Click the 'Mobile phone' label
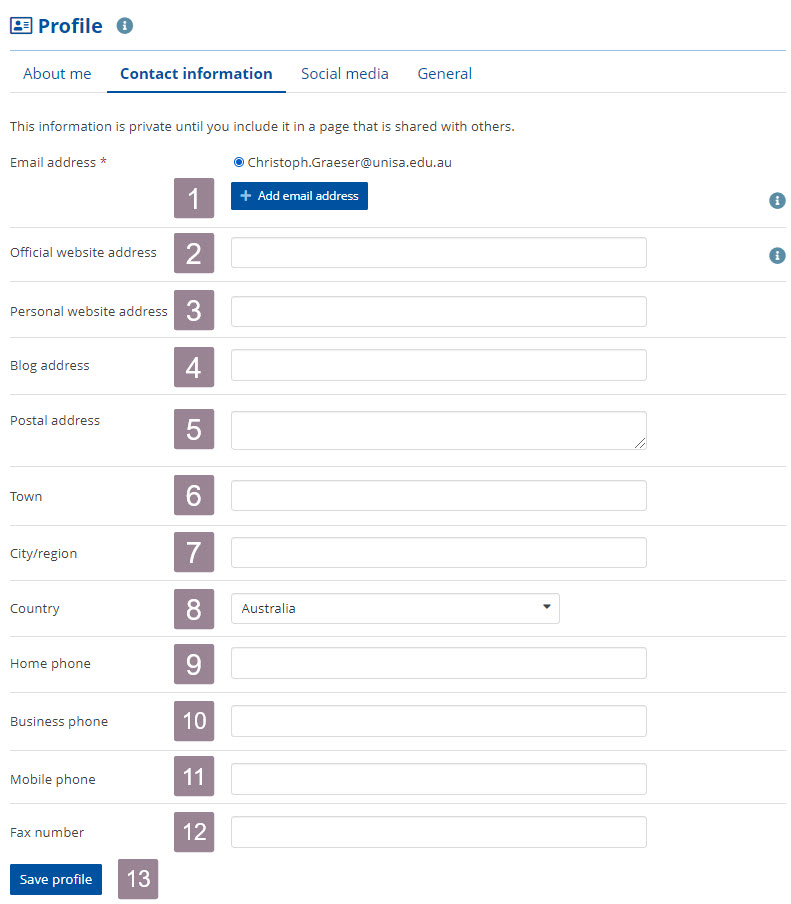The height and width of the screenshot is (904, 791). (52, 779)
